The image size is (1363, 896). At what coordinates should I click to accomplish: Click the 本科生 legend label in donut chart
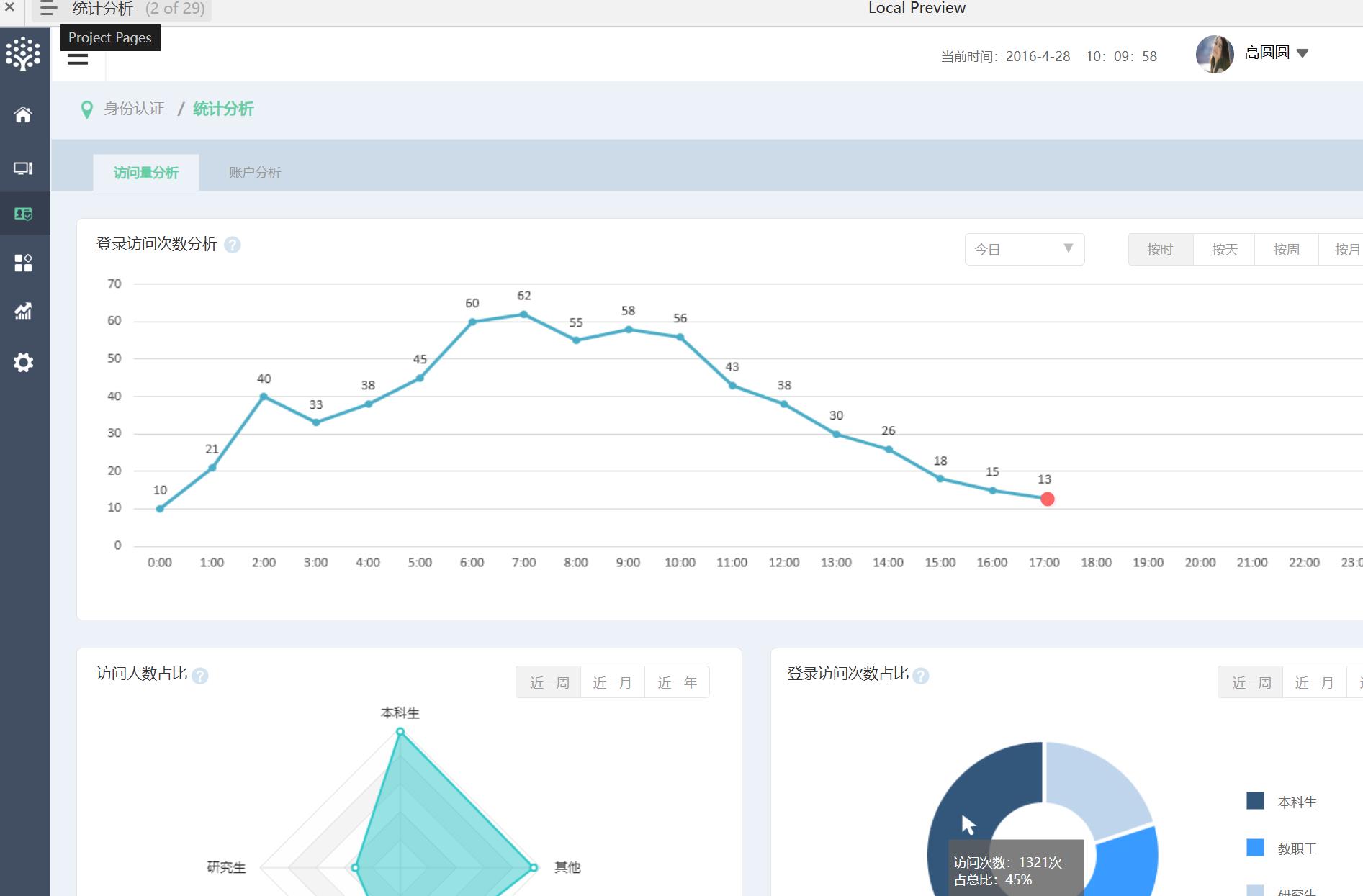point(1297,802)
